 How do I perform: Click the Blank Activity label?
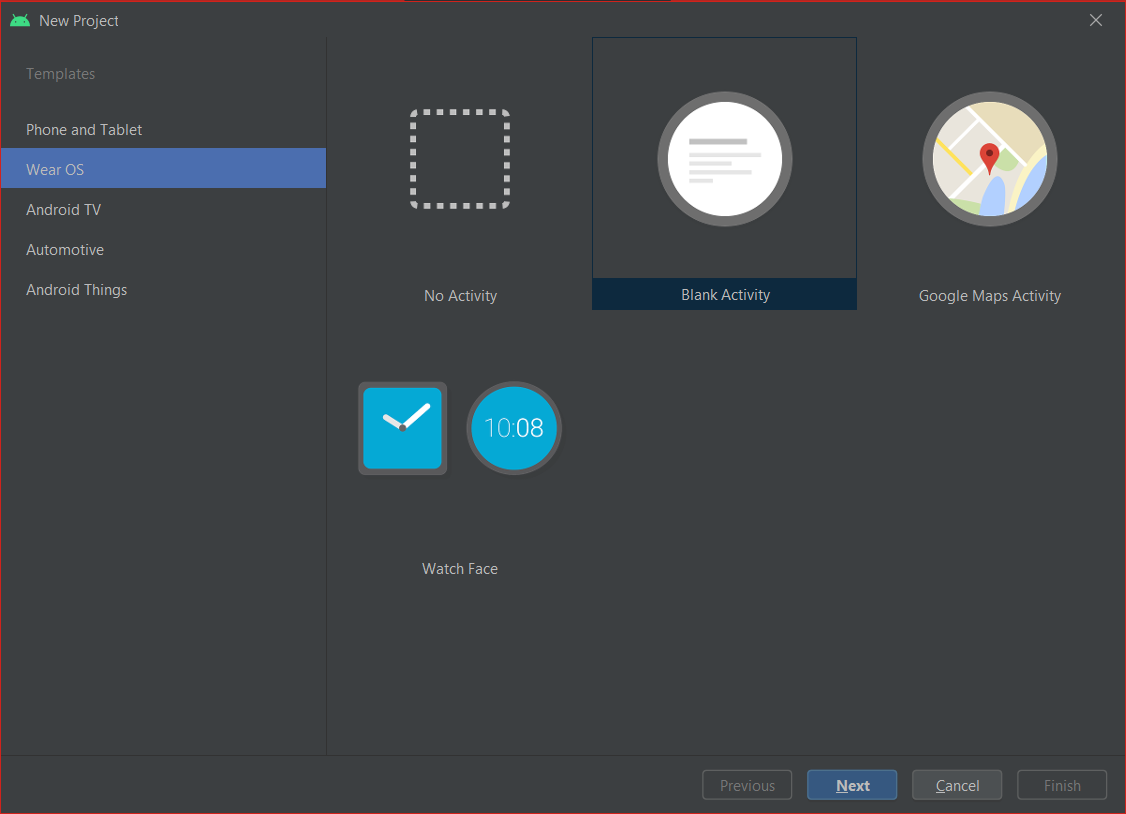tap(725, 295)
